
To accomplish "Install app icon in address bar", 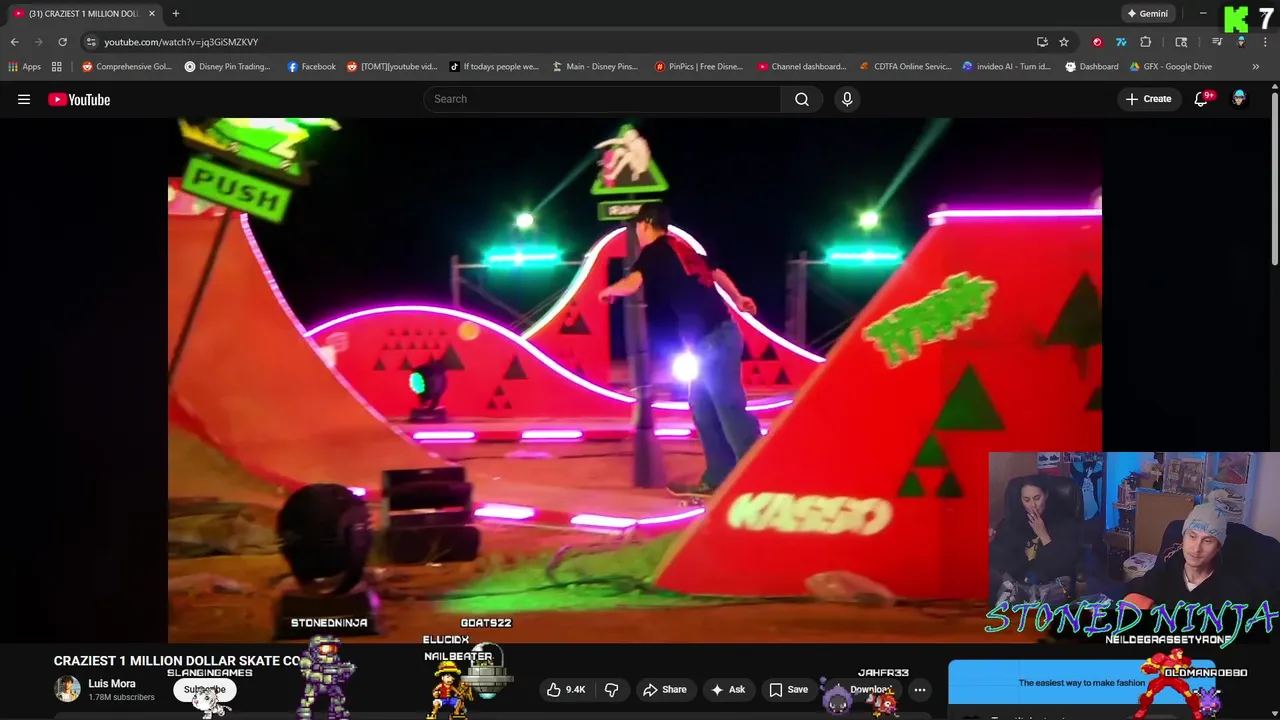I will 1042,42.
